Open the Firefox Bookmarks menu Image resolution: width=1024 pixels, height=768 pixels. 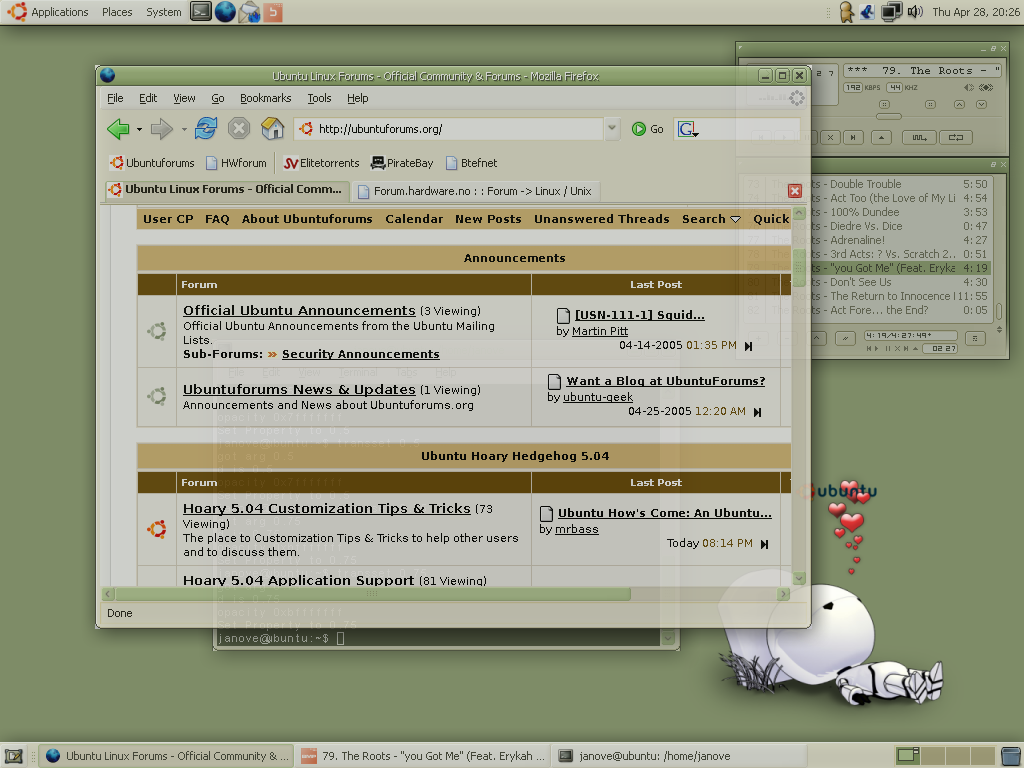(265, 98)
